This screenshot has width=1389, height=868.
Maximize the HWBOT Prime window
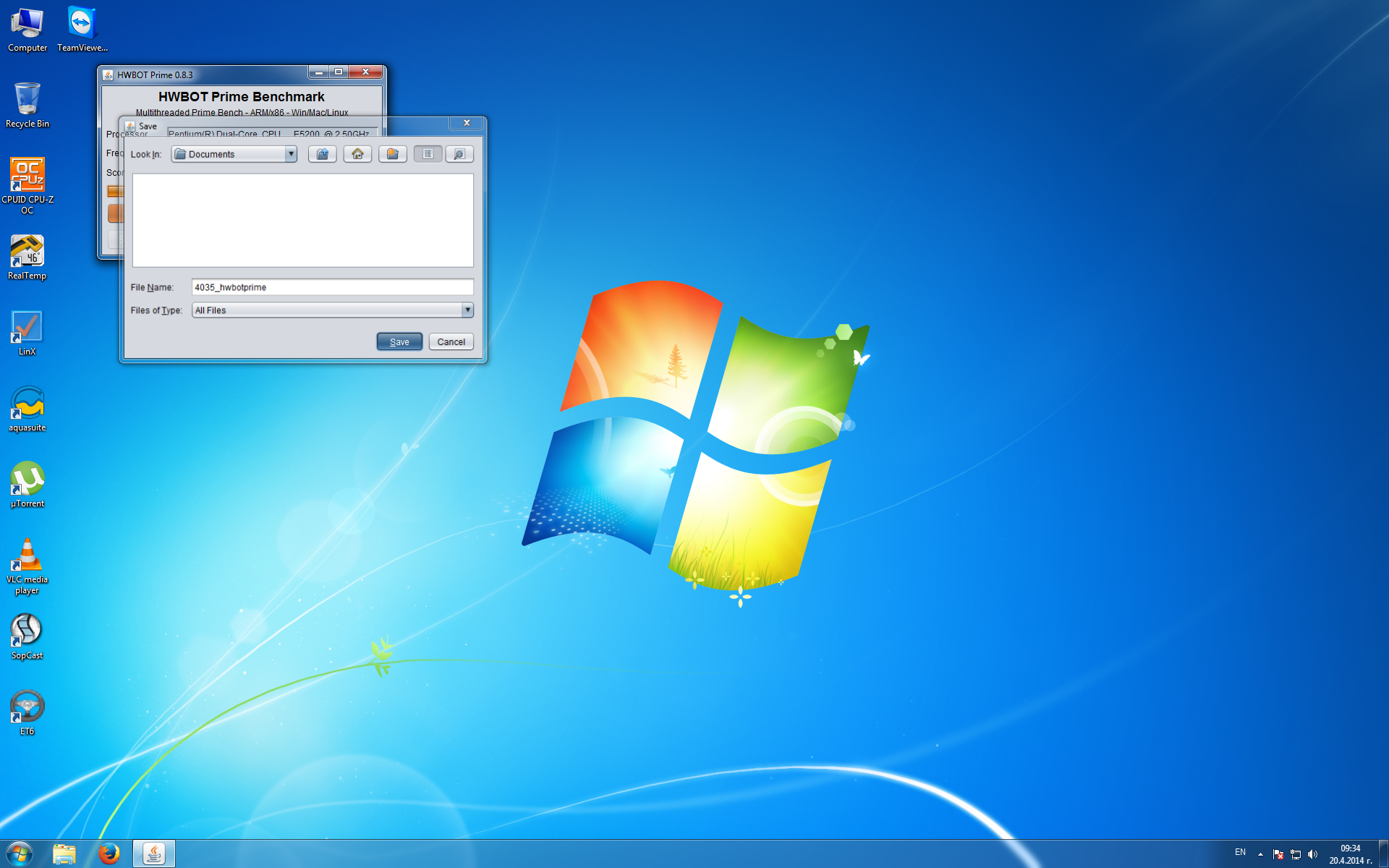coord(339,72)
